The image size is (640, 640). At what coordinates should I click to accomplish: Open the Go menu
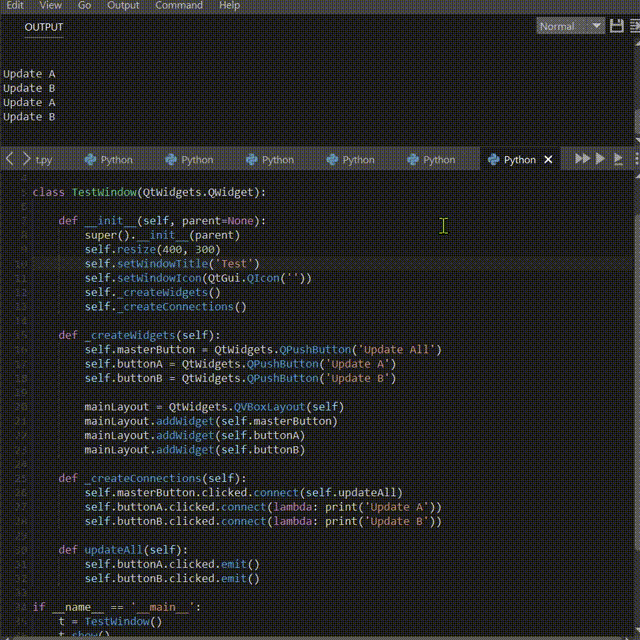click(84, 5)
